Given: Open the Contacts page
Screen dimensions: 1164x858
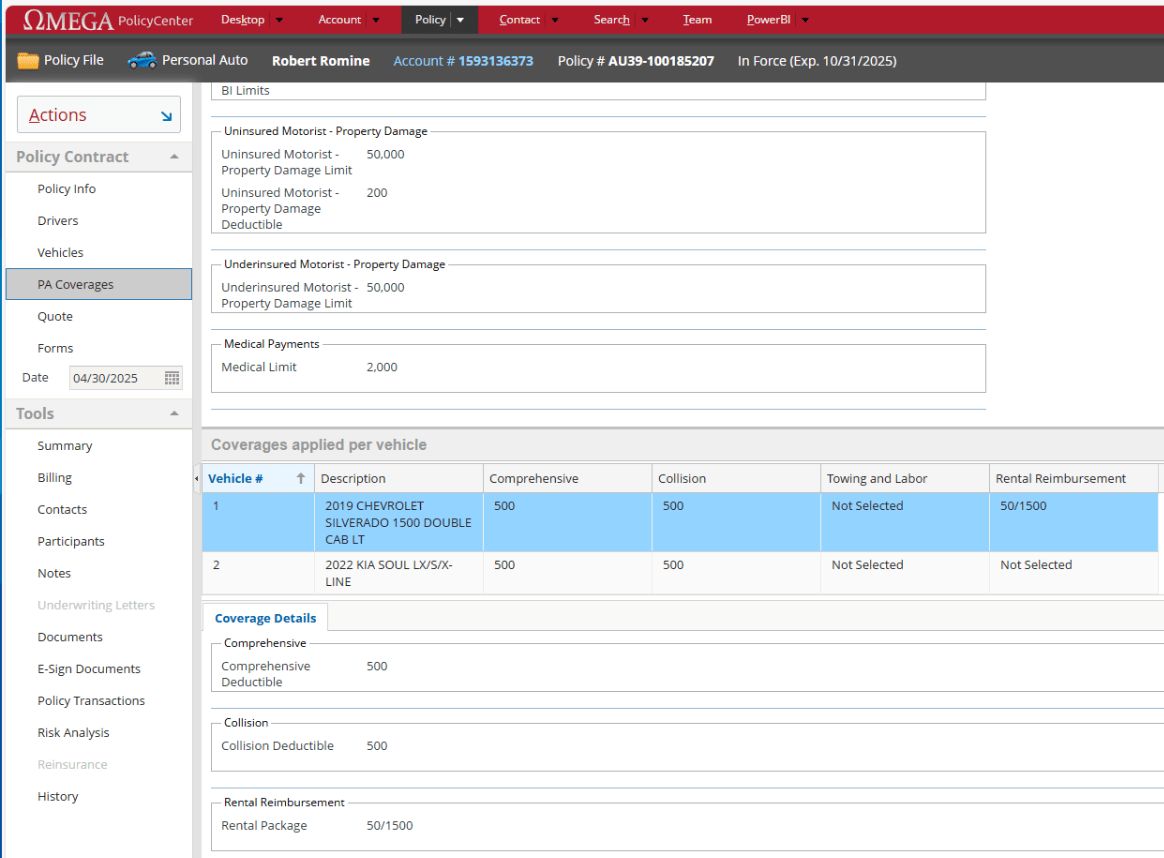Looking at the screenshot, I should (62, 509).
